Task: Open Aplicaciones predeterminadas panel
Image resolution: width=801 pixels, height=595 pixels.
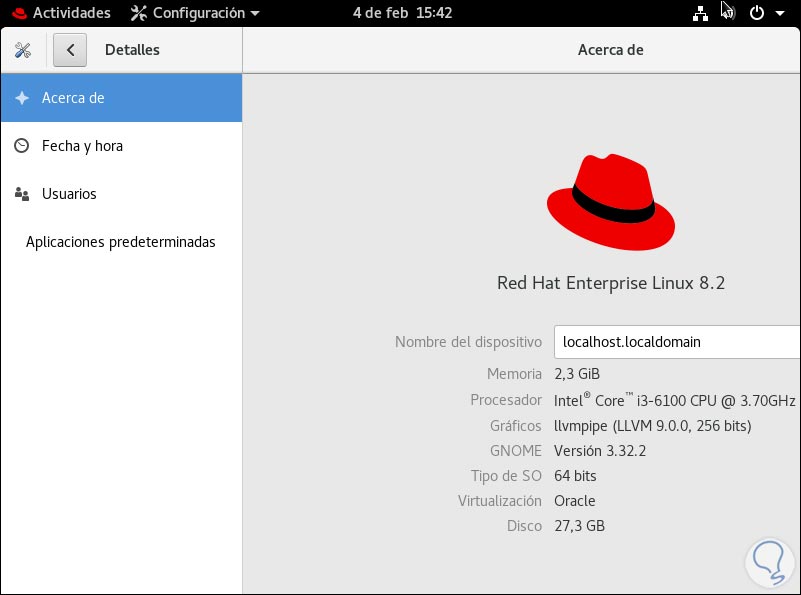Action: pyautogui.click(x=121, y=242)
